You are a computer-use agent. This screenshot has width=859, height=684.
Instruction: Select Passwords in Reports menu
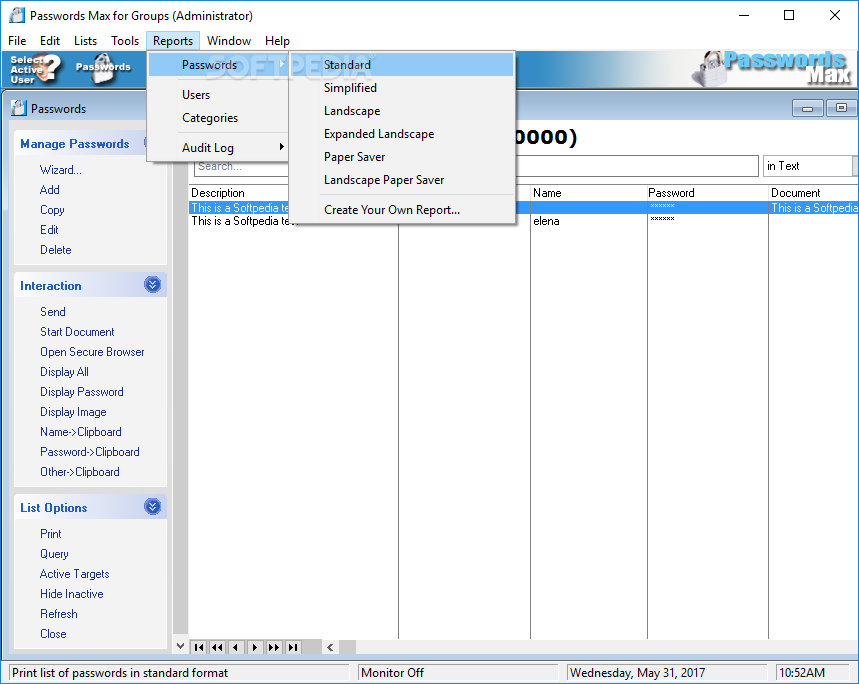pyautogui.click(x=218, y=65)
